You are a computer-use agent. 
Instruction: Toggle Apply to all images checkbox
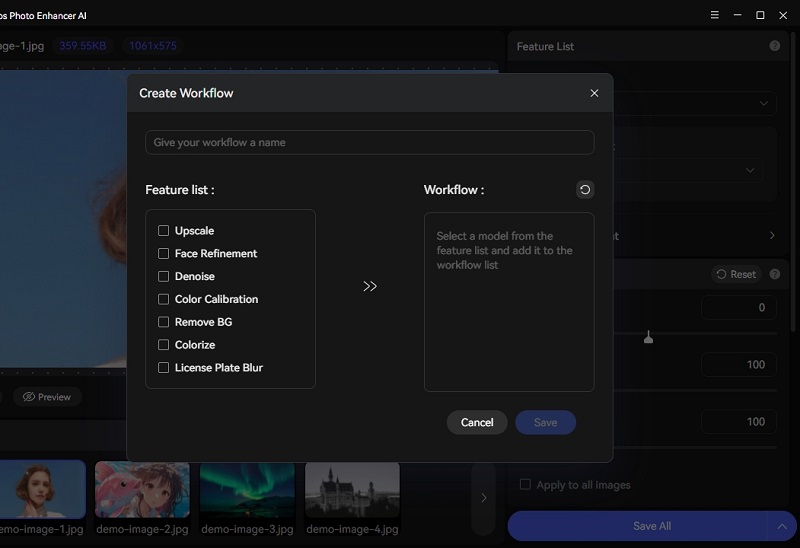click(525, 484)
